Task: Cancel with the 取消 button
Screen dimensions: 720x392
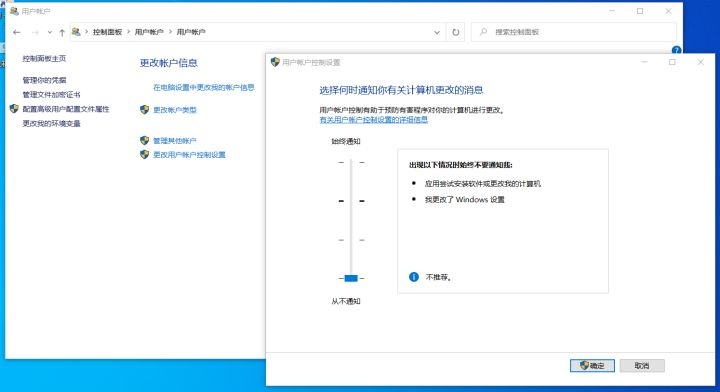Action: click(x=642, y=365)
